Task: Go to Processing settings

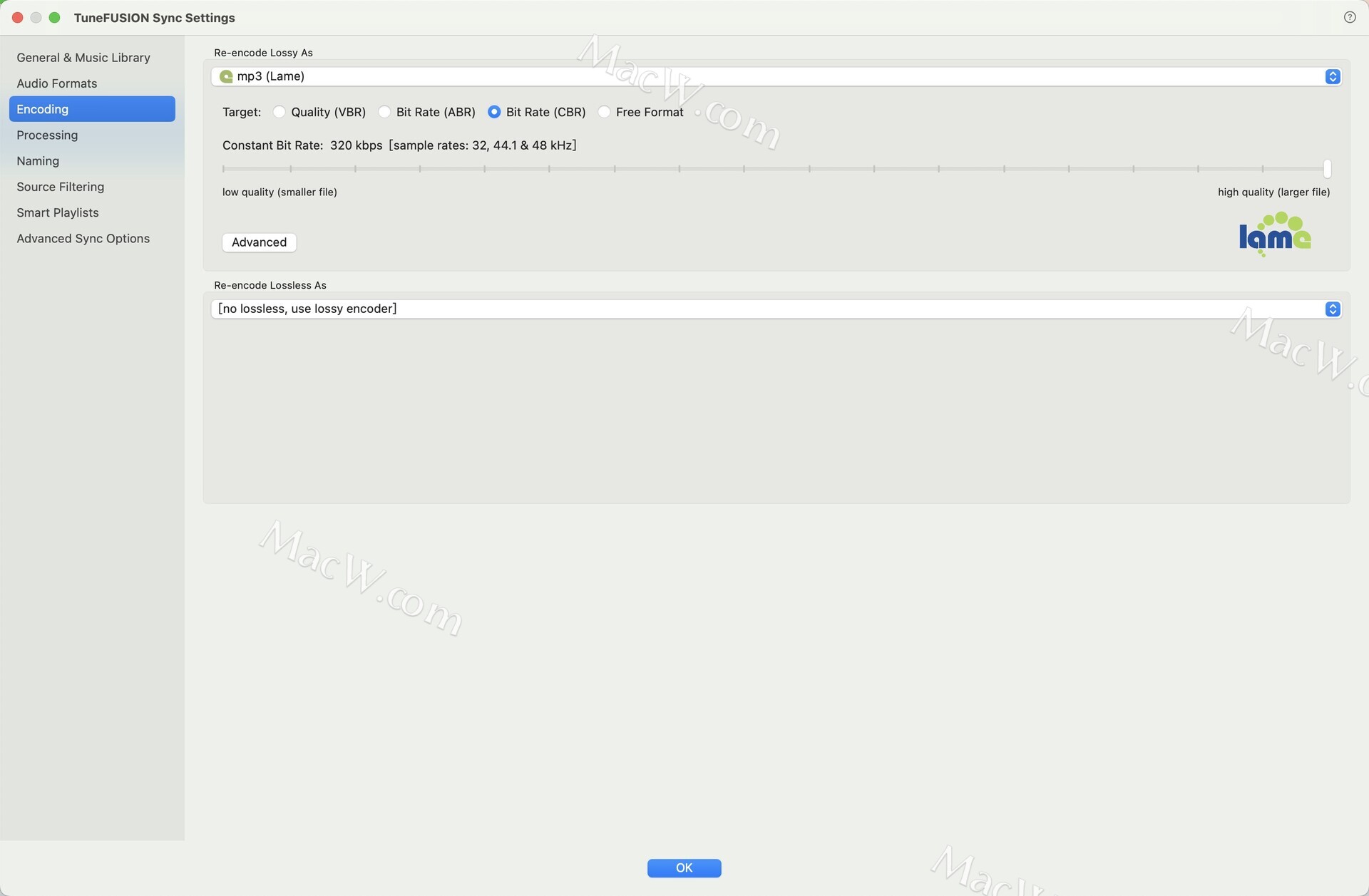Action: click(92, 135)
